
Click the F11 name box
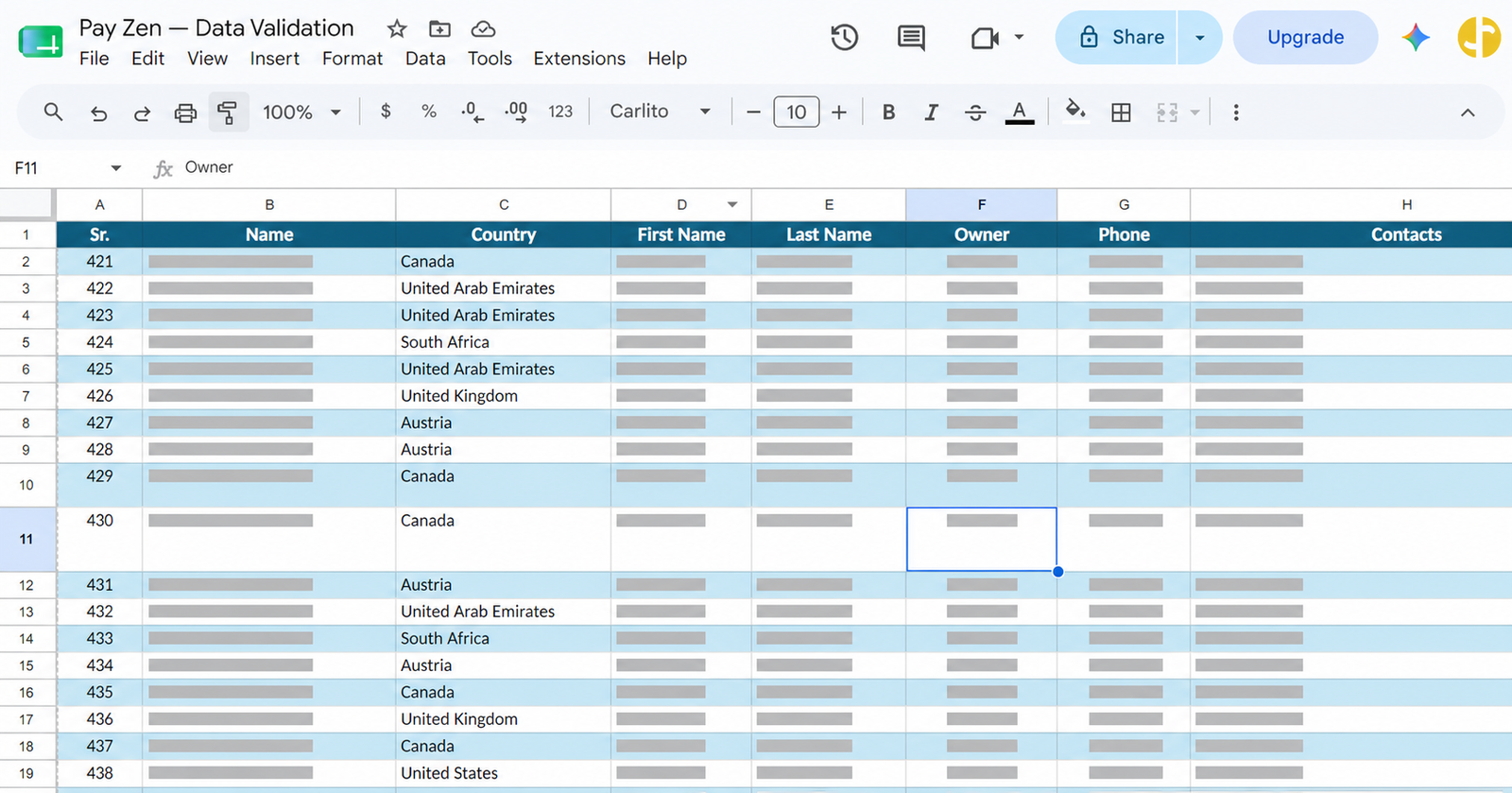57,168
